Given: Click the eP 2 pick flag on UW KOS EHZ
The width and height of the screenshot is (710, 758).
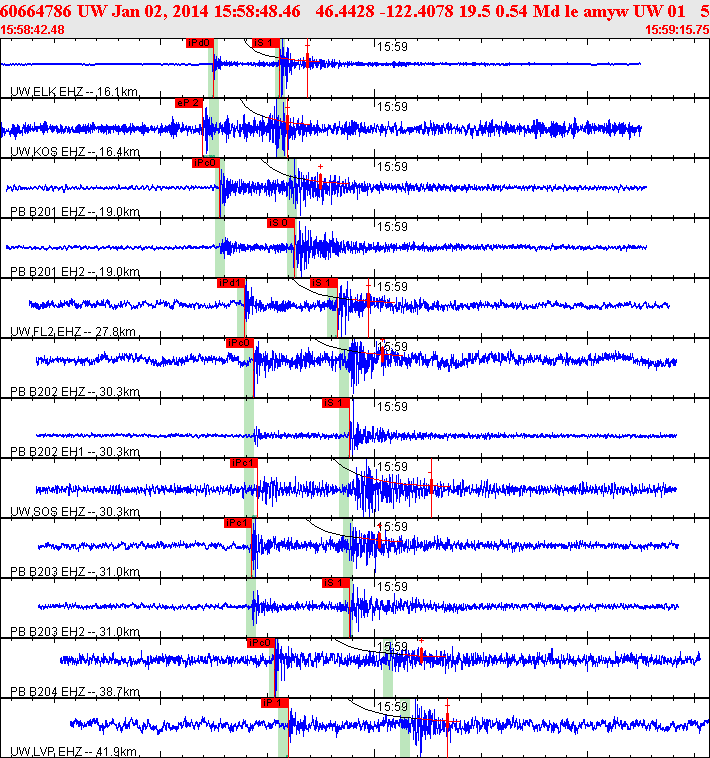Looking at the screenshot, I should click(x=188, y=103).
